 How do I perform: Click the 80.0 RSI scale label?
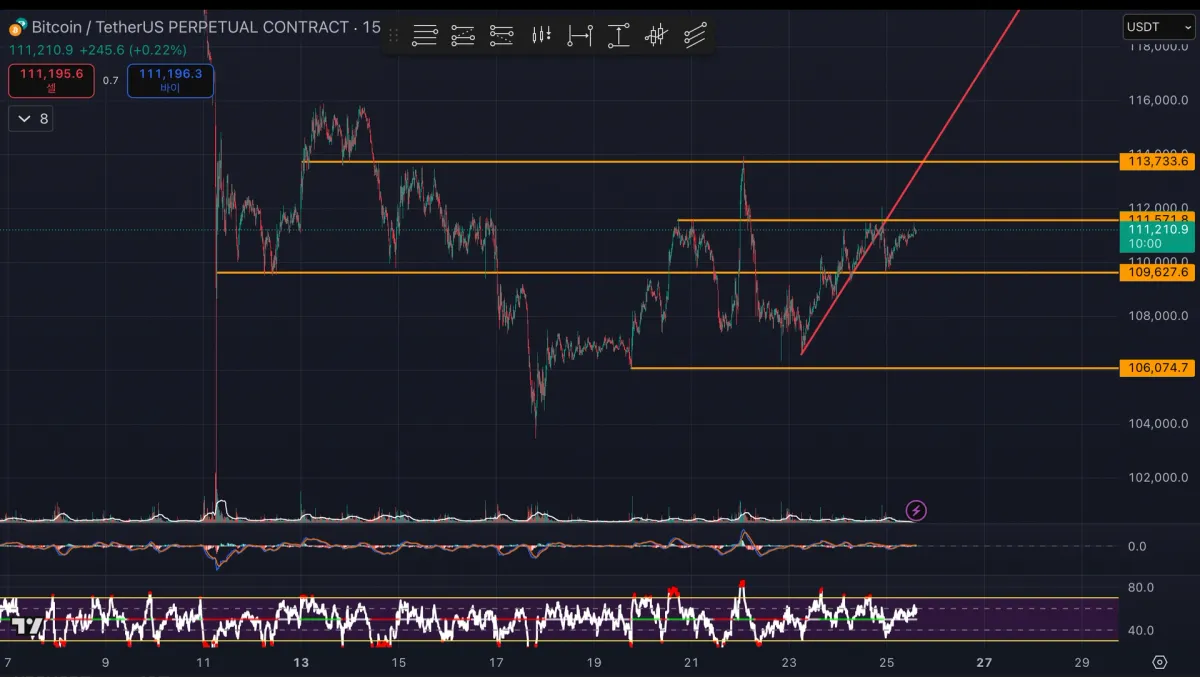[1141, 587]
